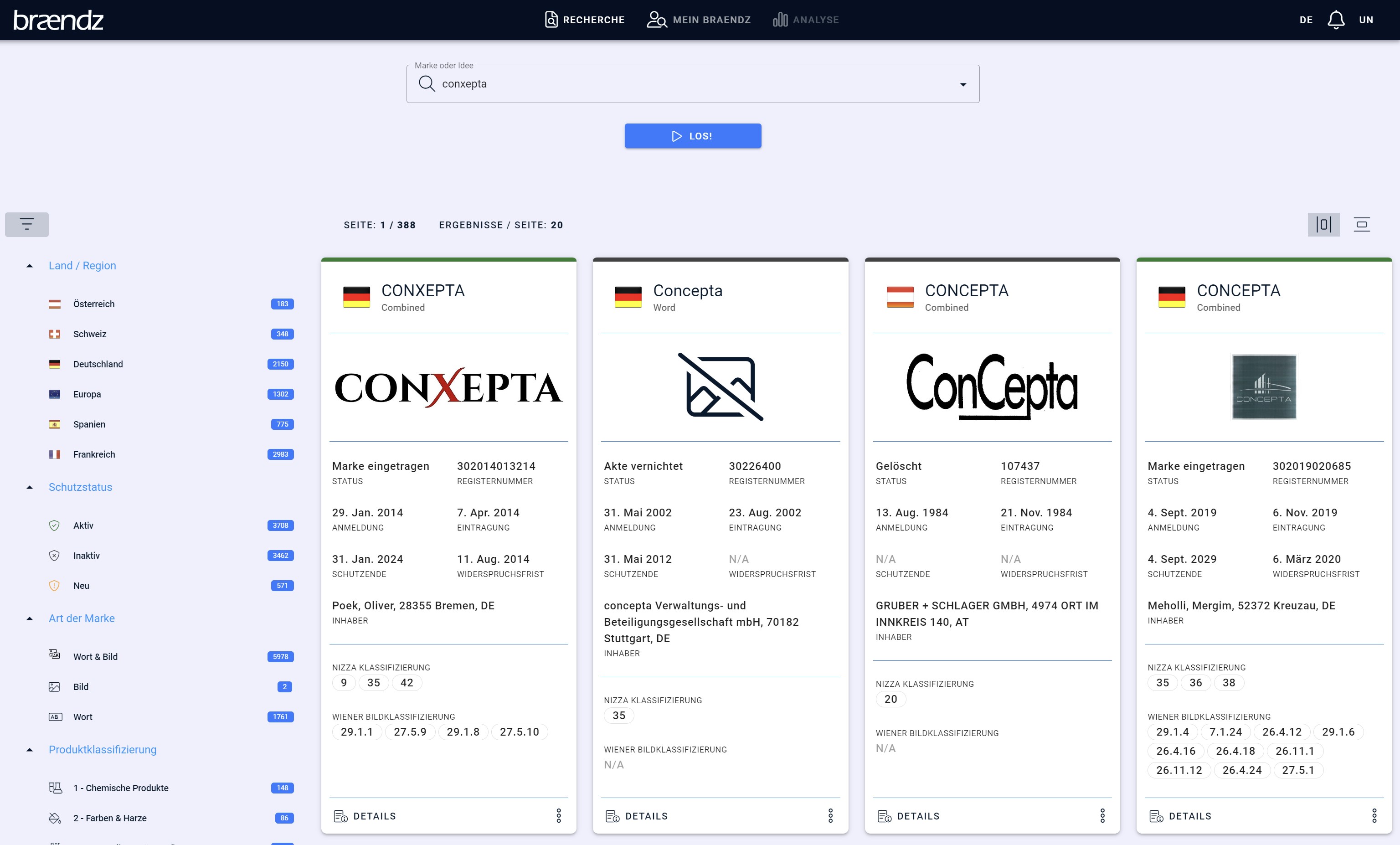Image resolution: width=1400 pixels, height=845 pixels.
Task: Click registration number 302014013214
Action: pyautogui.click(x=496, y=466)
